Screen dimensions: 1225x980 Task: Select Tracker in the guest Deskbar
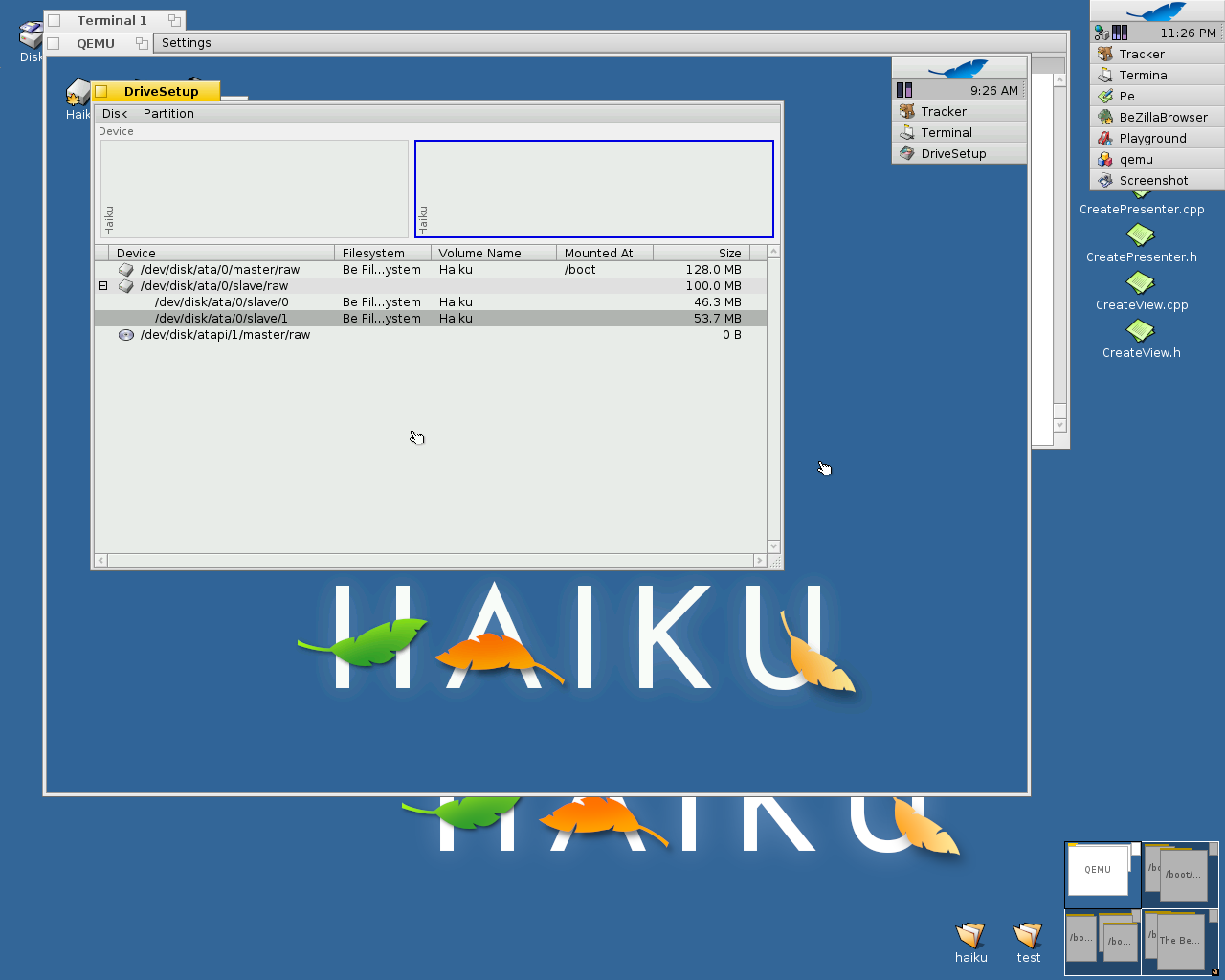coord(959,112)
